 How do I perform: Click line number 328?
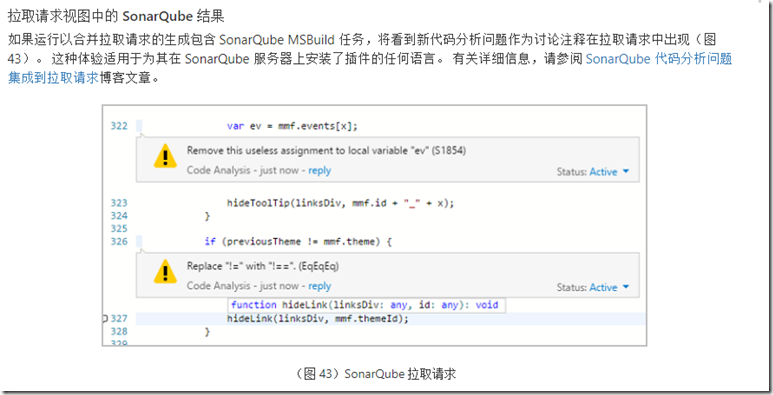[x=119, y=331]
